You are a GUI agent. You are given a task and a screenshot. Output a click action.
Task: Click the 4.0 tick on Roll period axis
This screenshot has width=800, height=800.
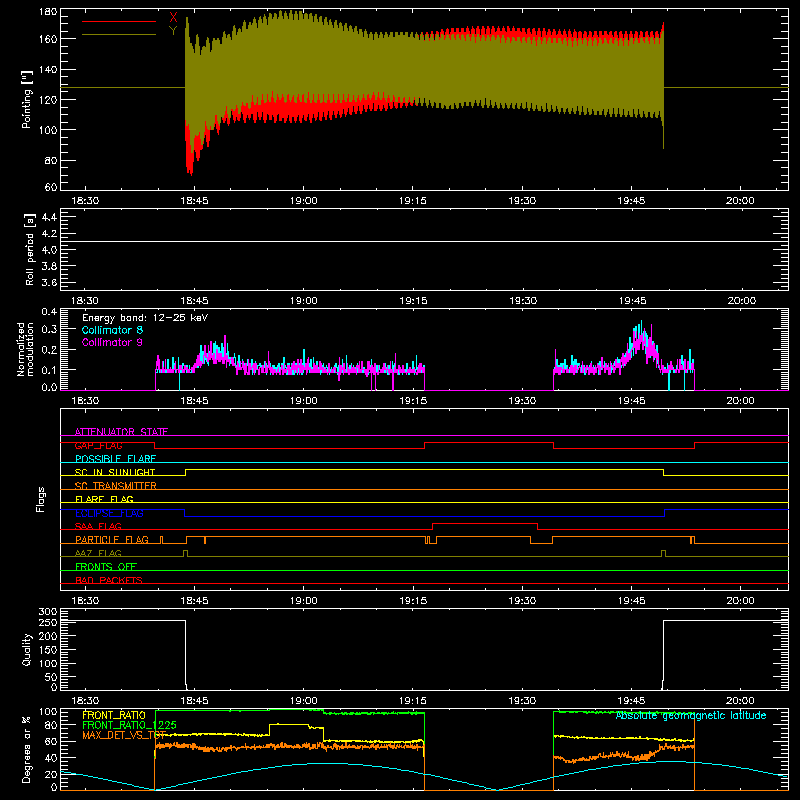tap(49, 250)
